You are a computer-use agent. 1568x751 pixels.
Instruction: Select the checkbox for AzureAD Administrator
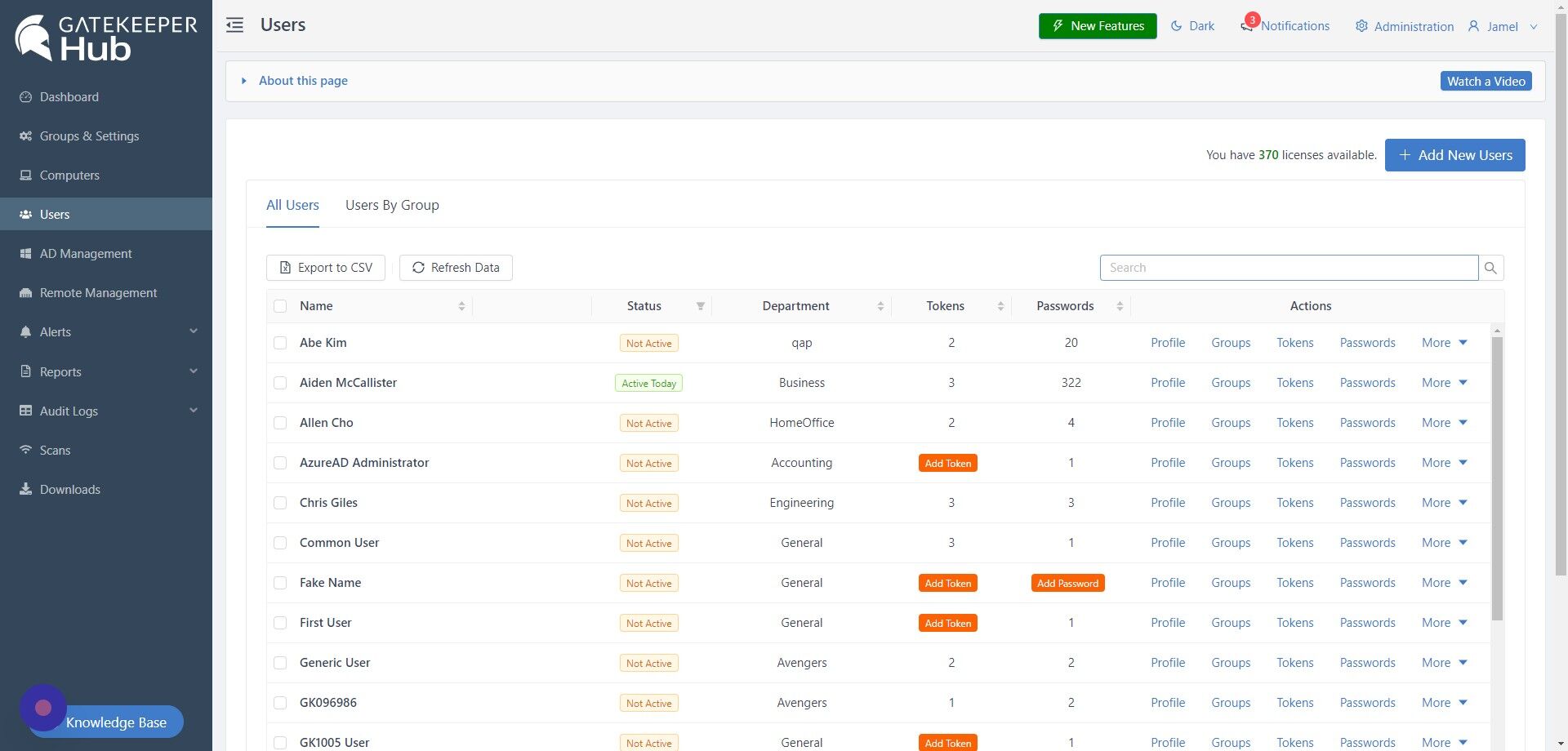pyautogui.click(x=280, y=463)
